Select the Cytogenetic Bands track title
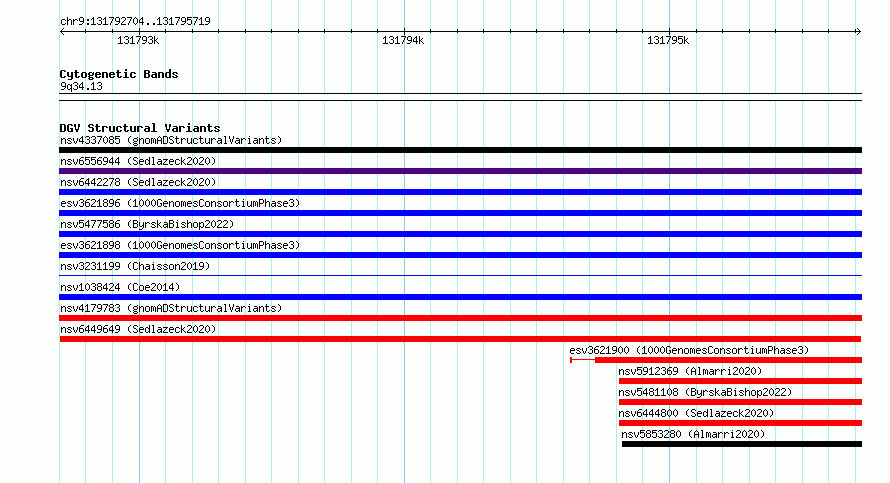Viewport: 890px width, 483px height. point(119,74)
